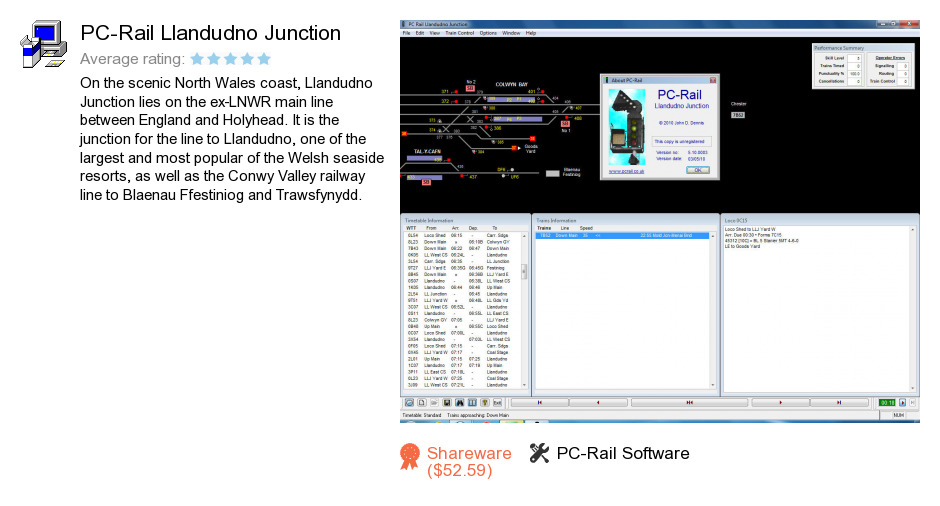Click the save diskette toolbar icon

click(x=447, y=403)
